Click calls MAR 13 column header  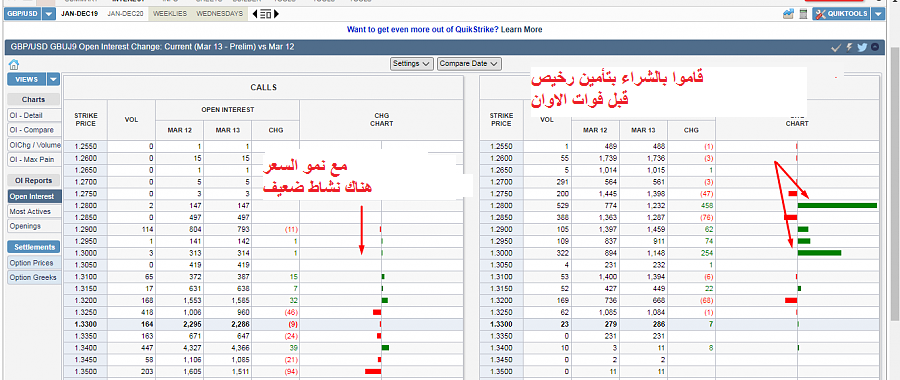point(228,130)
